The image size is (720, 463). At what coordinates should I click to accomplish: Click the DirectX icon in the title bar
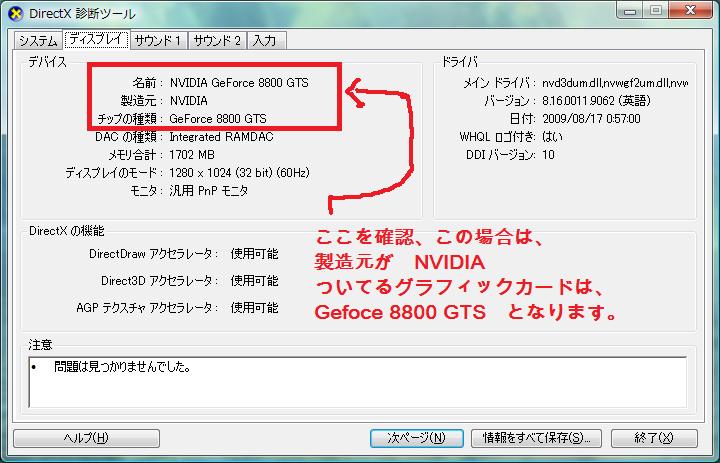15,13
